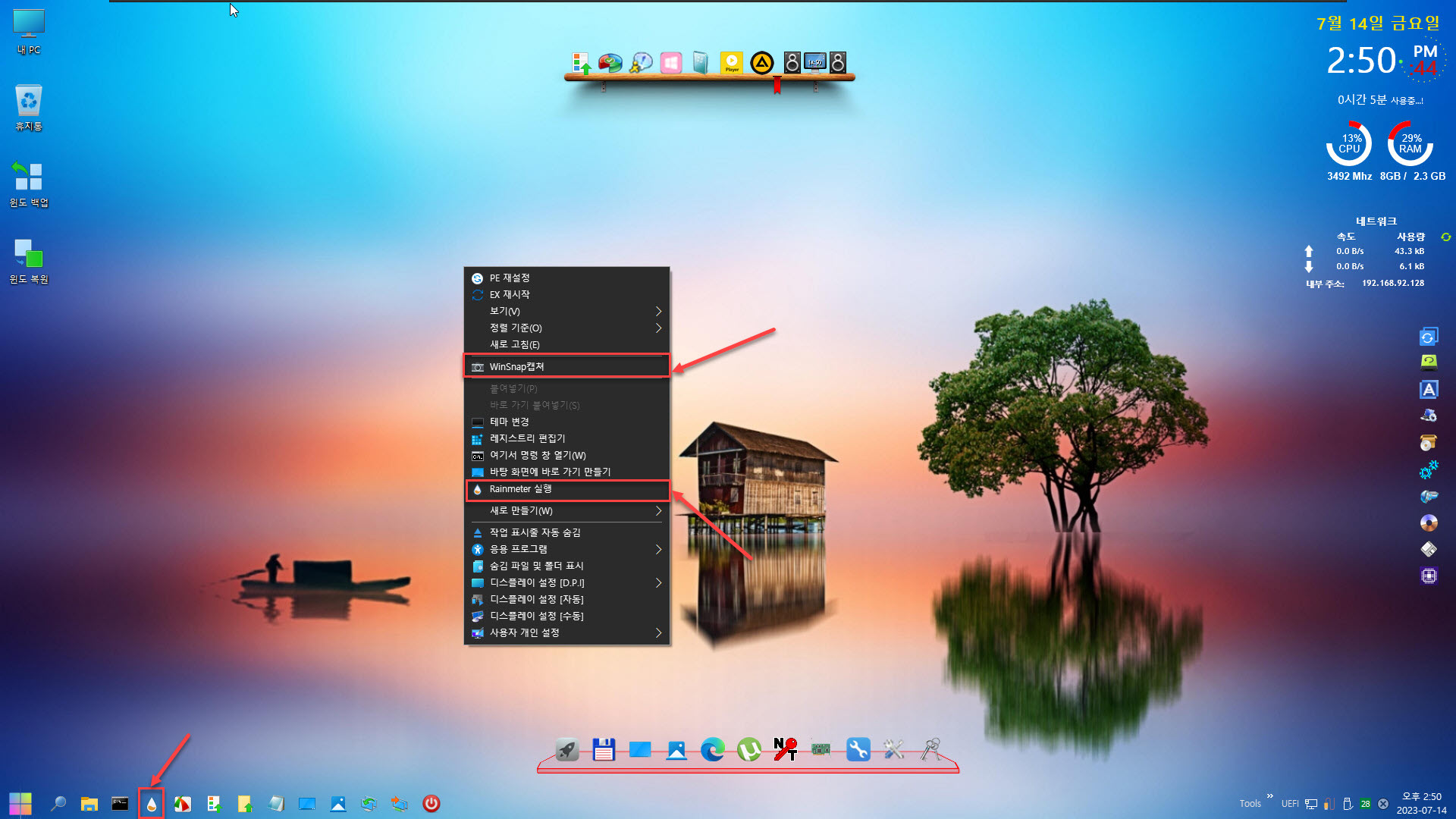
Task: Open the monitor clock icon on the shelf
Action: coord(815,62)
